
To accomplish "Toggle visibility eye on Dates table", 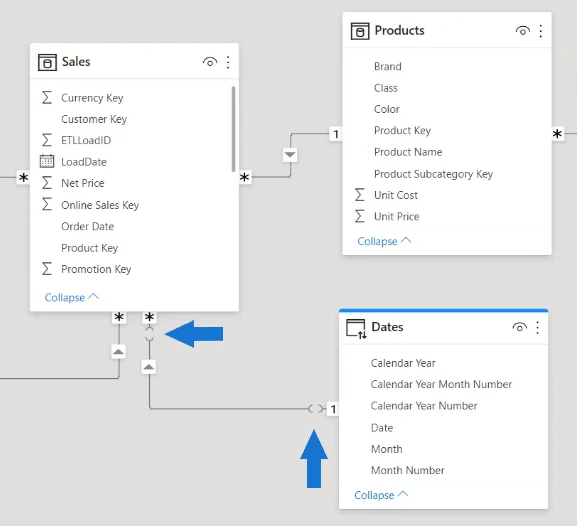I will pyautogui.click(x=519, y=327).
